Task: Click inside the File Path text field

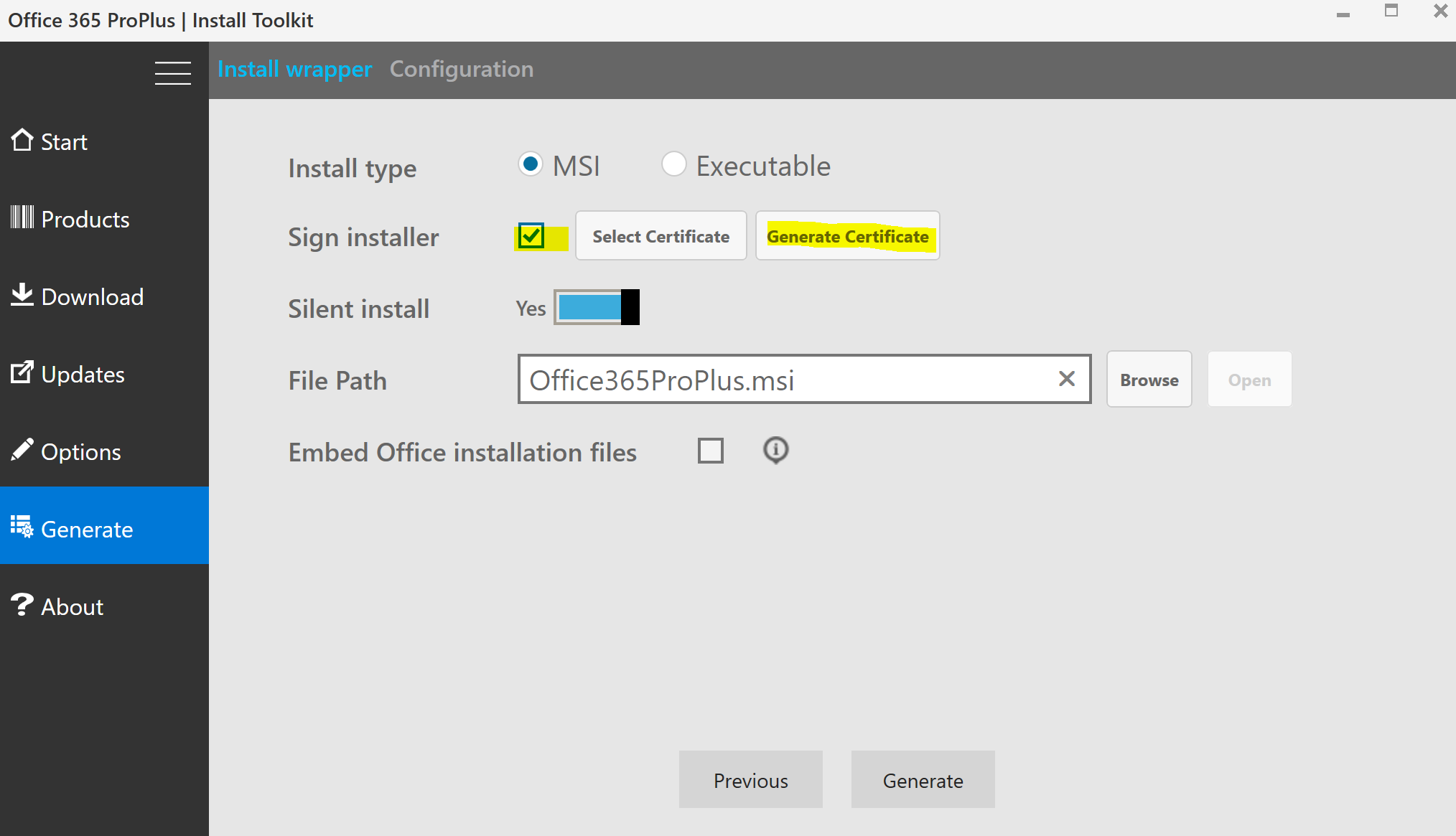Action: click(783, 380)
